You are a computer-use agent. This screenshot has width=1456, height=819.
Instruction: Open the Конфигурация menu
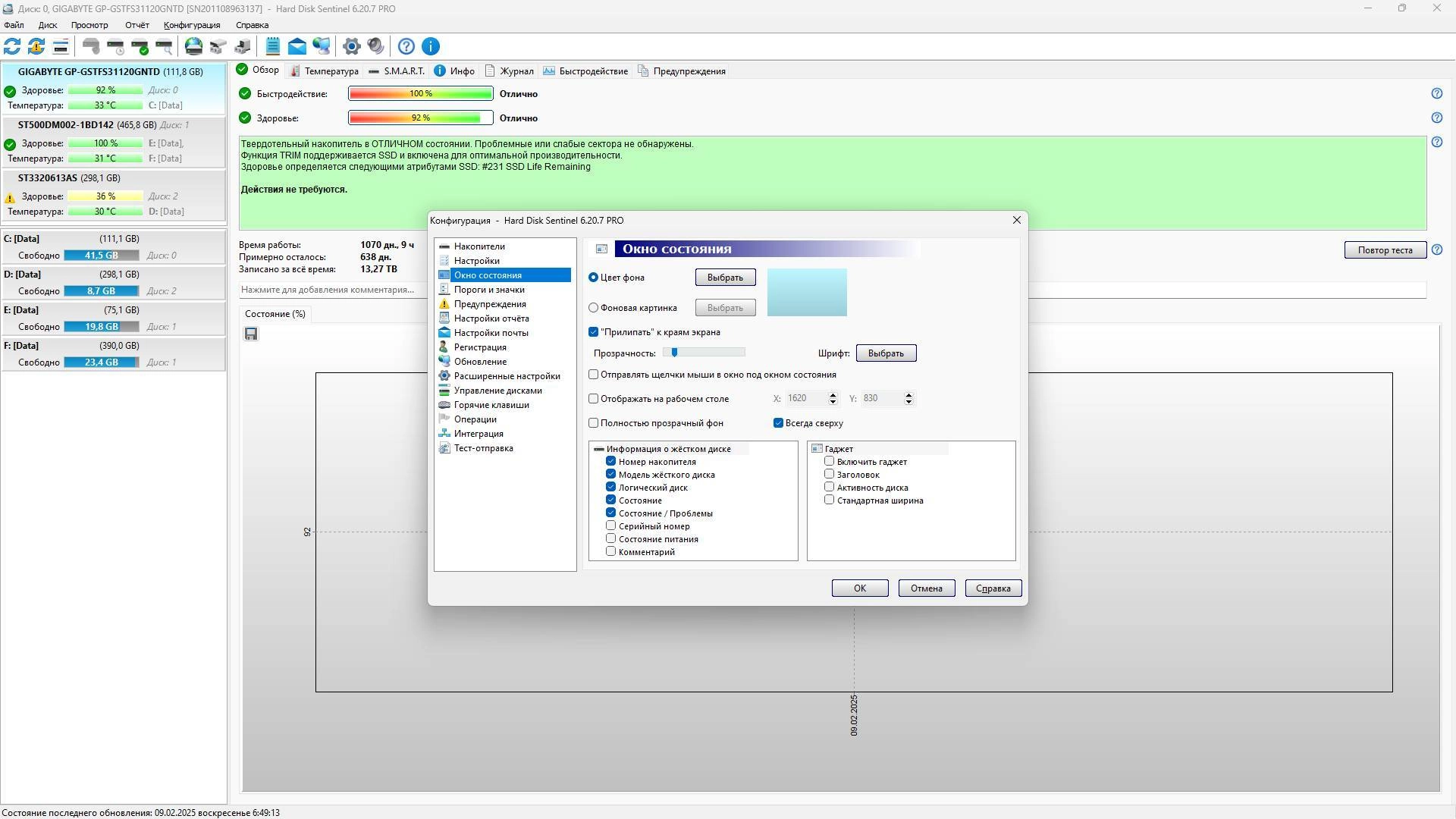tap(192, 25)
